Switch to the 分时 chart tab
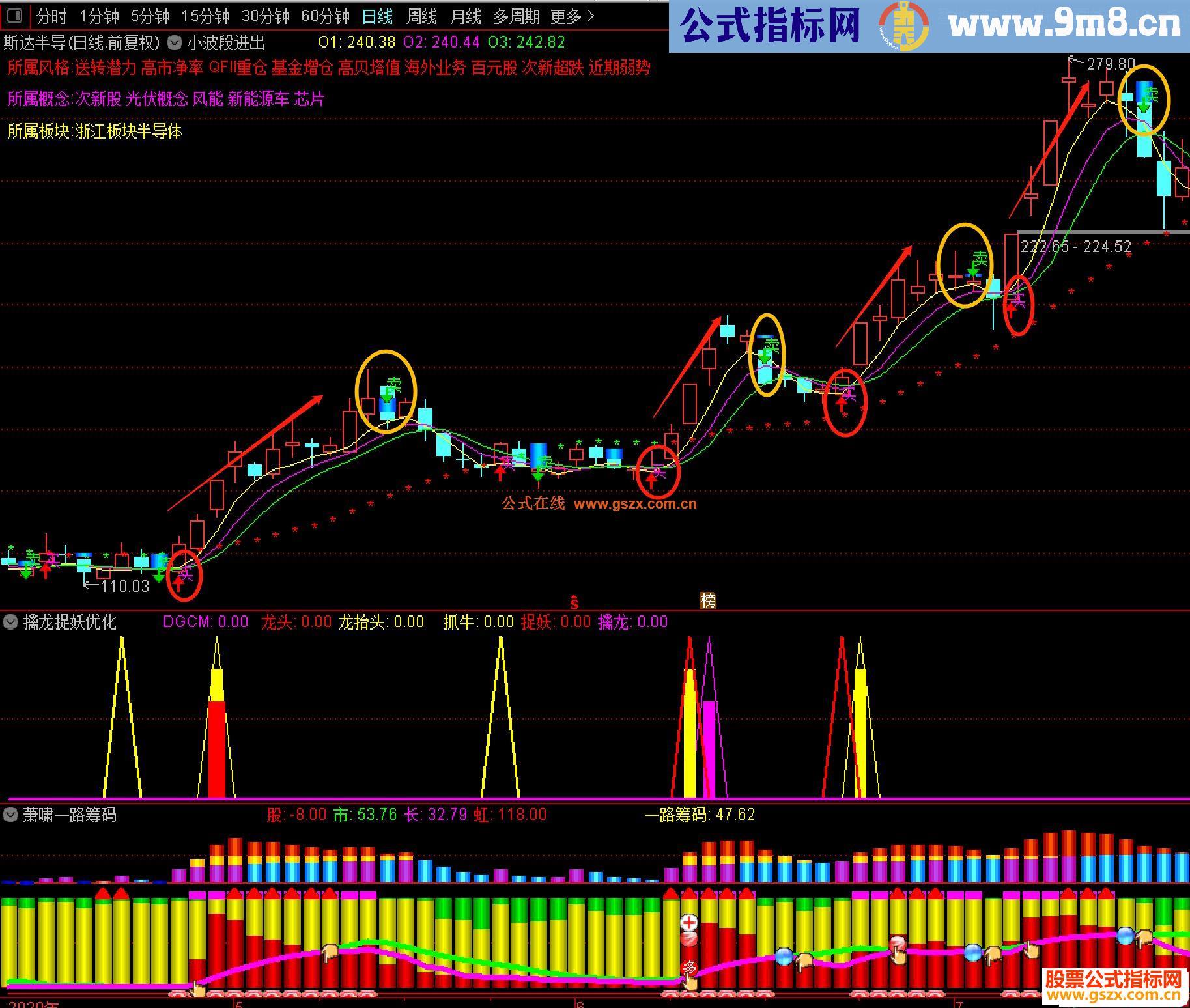1190x1008 pixels. (x=51, y=16)
